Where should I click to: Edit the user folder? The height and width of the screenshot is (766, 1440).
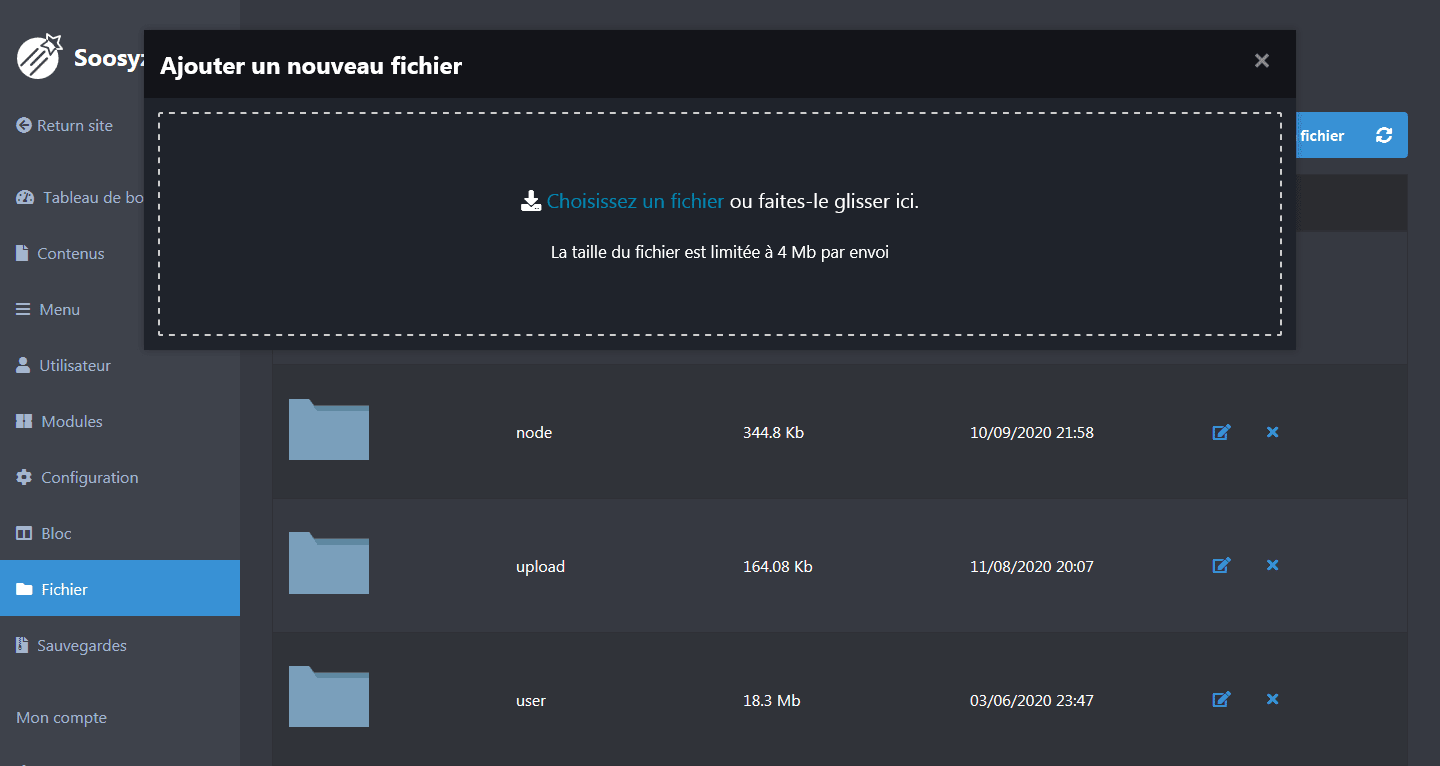(x=1221, y=699)
